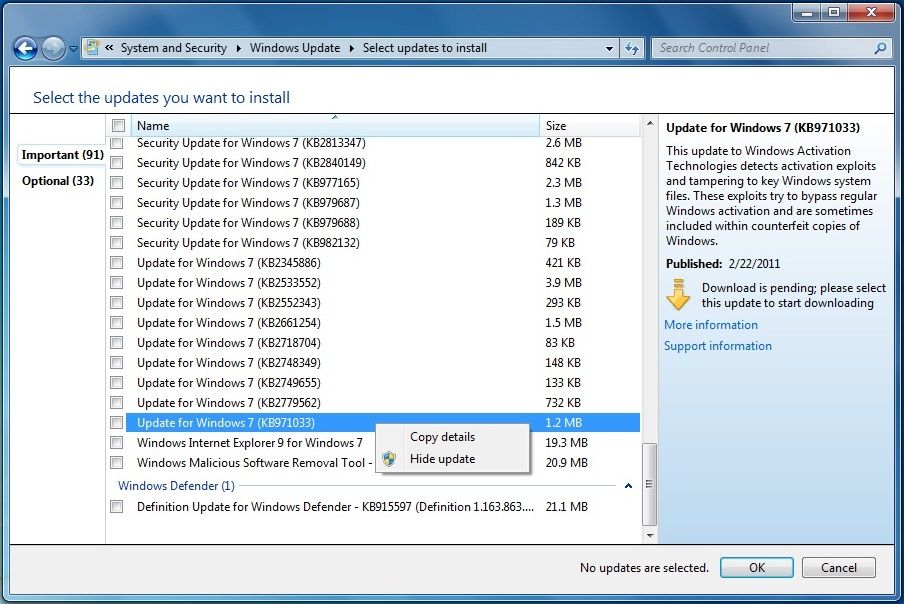This screenshot has width=904, height=604.
Task: Check the box for KB2533552 update
Action: (x=117, y=283)
